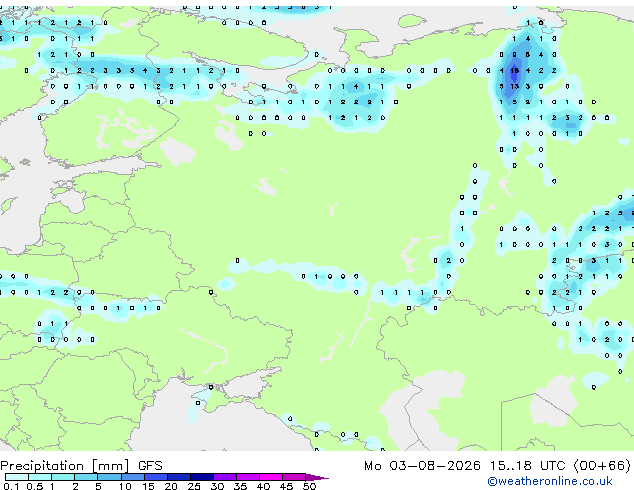Screen dimensions: 634x490
Task: Click the "40" legend scale label
Action: [x=263, y=486]
